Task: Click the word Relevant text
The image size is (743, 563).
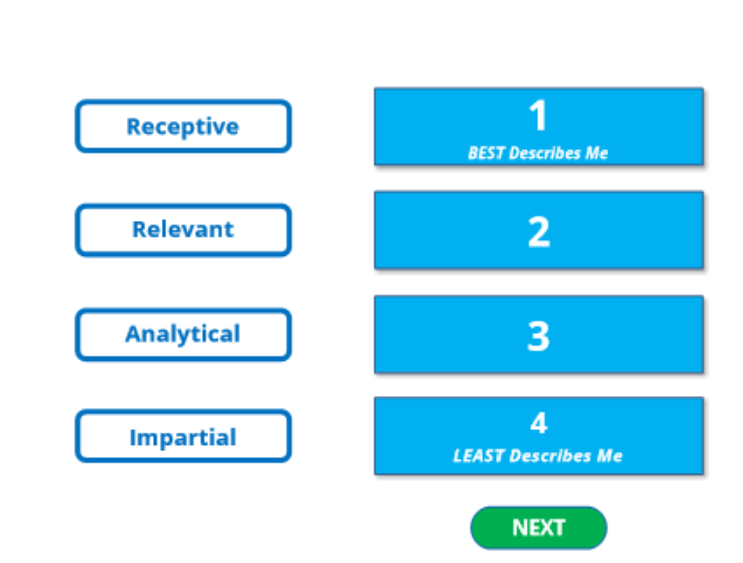Action: pos(183,229)
